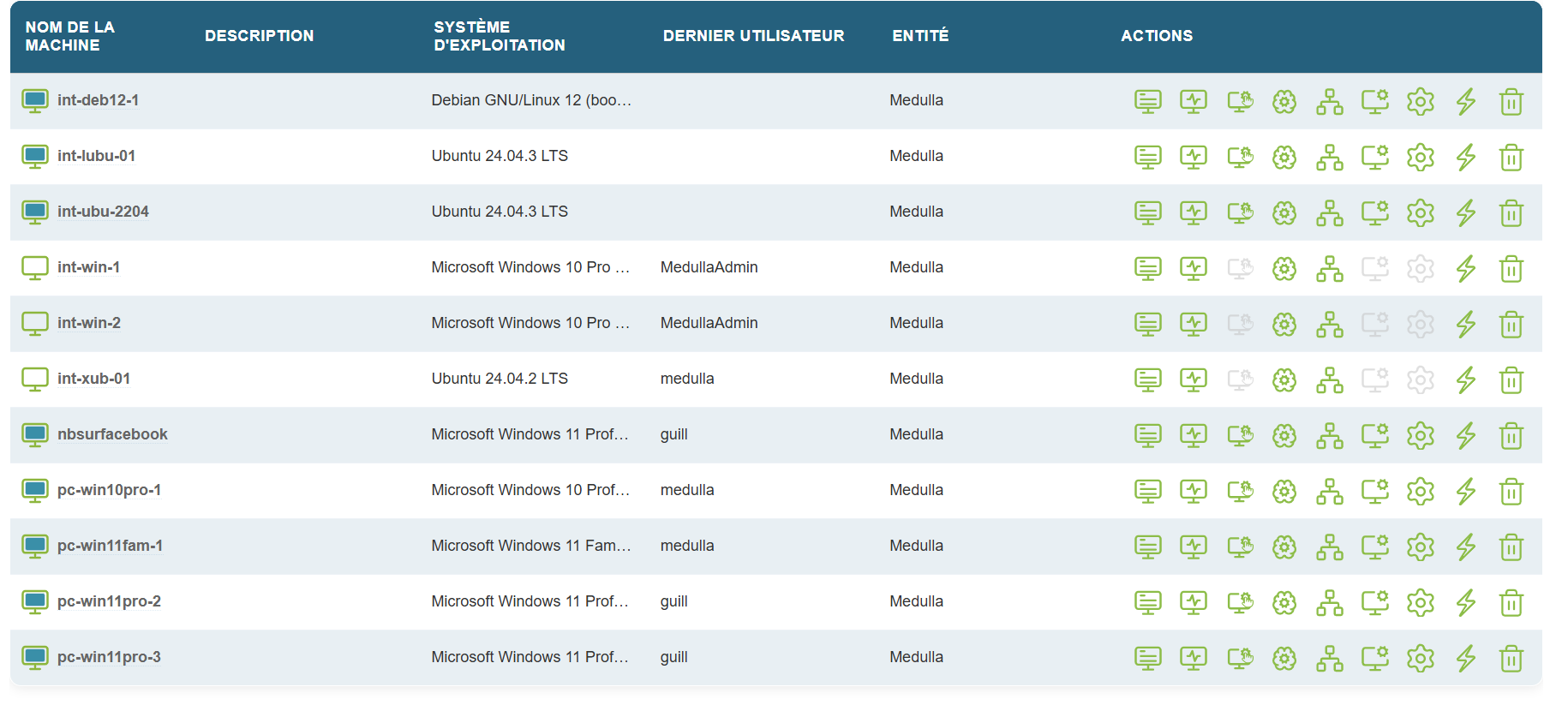Click the heartbeat monitoring icon for int-ubu-2204
Viewport: 1568px width, 705px height.
pos(1193,212)
